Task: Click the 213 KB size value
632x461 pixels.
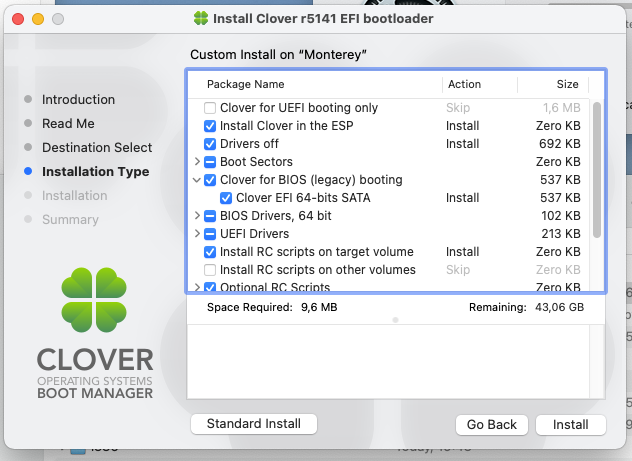Action: 561,234
